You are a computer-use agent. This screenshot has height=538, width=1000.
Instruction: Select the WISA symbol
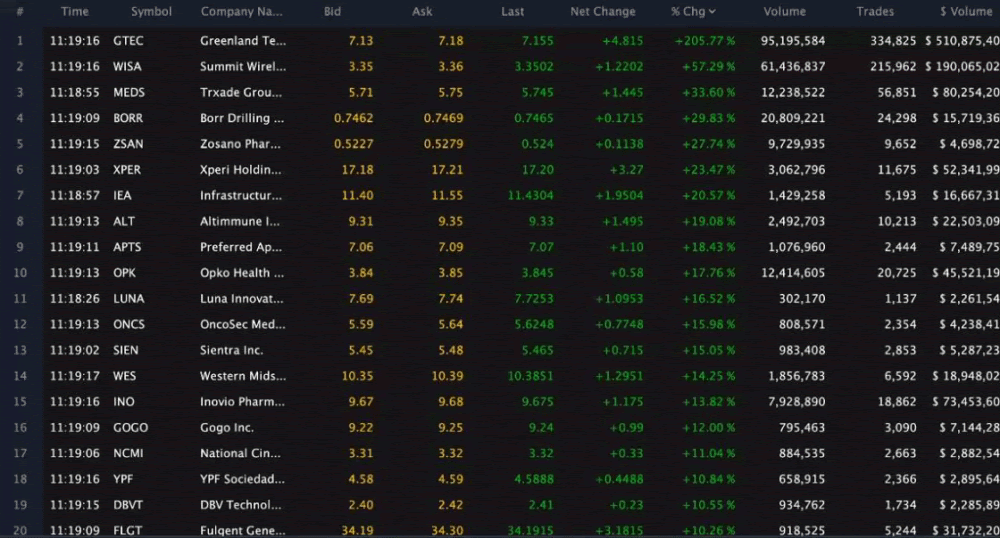pyautogui.click(x=127, y=66)
